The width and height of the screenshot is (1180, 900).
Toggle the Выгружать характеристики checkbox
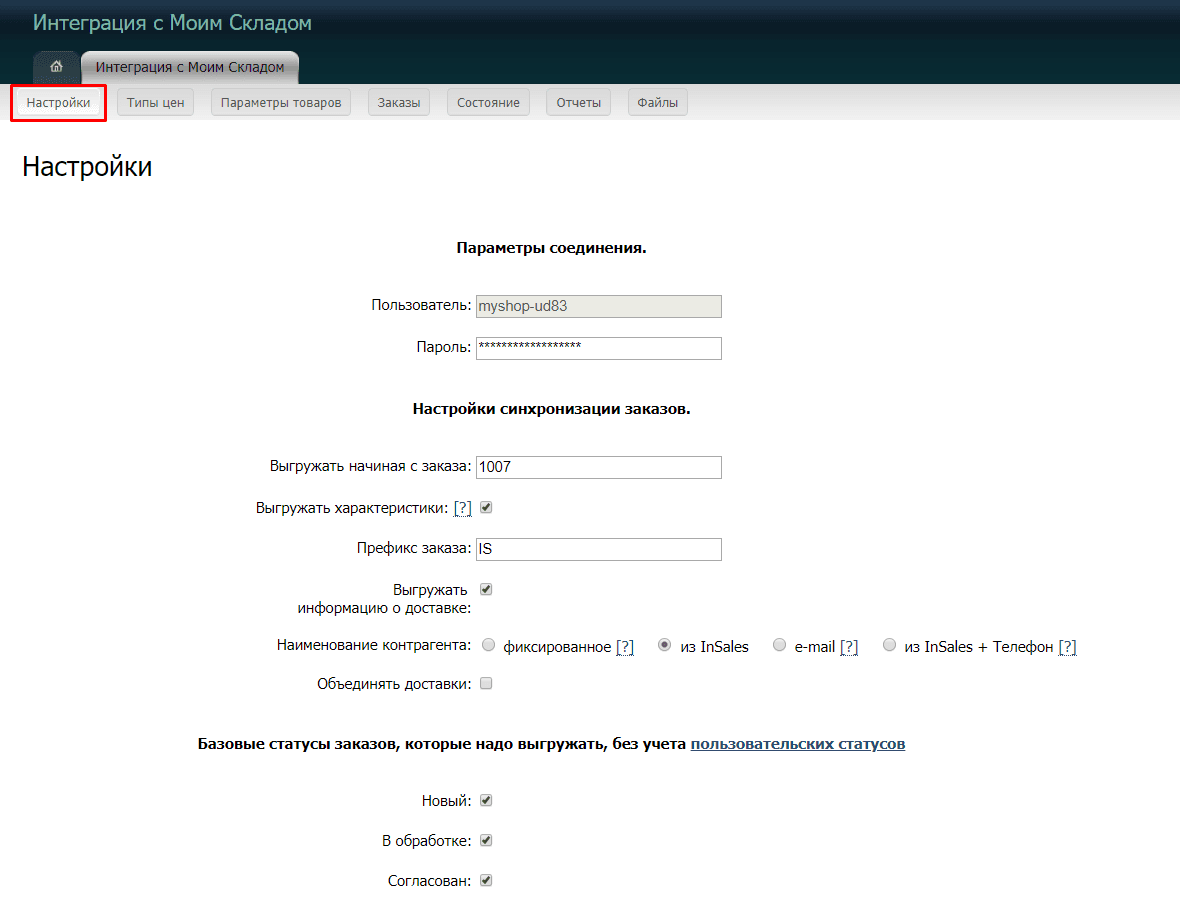tap(485, 507)
